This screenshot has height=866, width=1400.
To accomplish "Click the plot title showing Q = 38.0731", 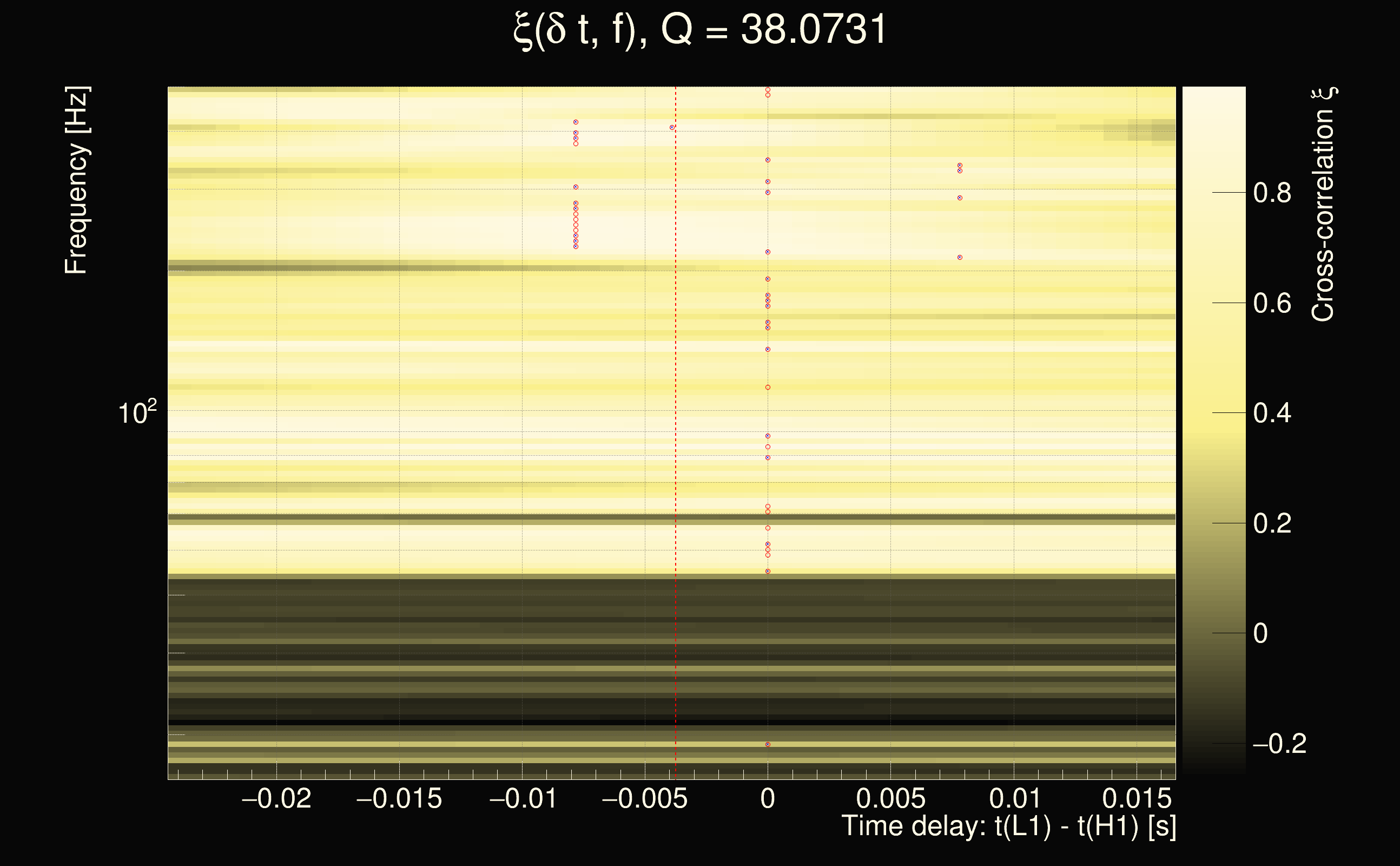I will (699, 30).
